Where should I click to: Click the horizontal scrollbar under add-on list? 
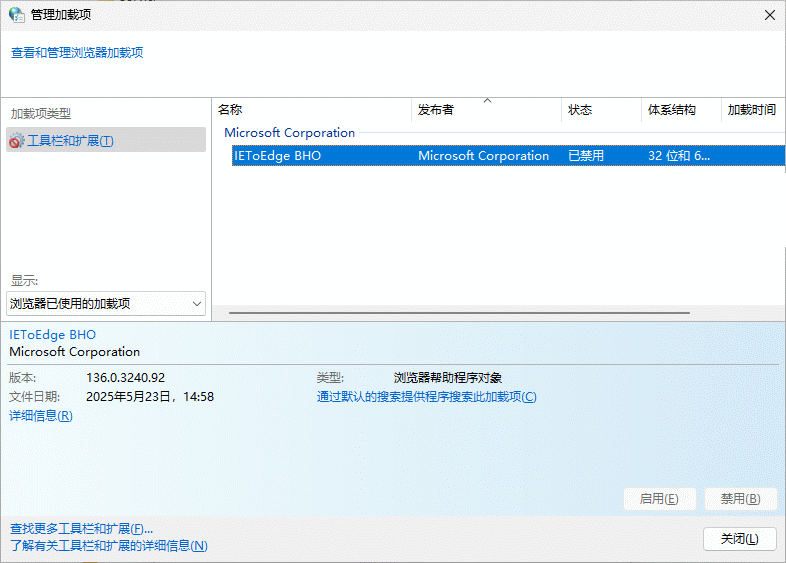[x=459, y=313]
